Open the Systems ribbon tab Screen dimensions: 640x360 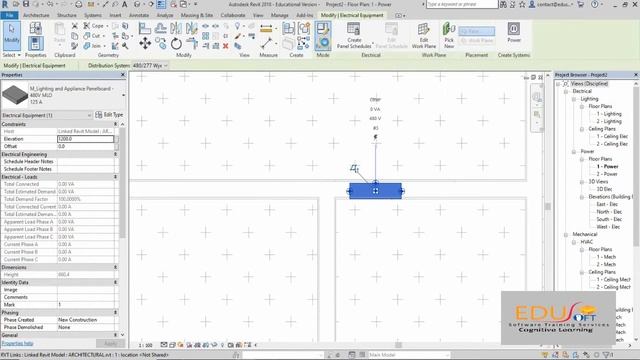(93, 15)
